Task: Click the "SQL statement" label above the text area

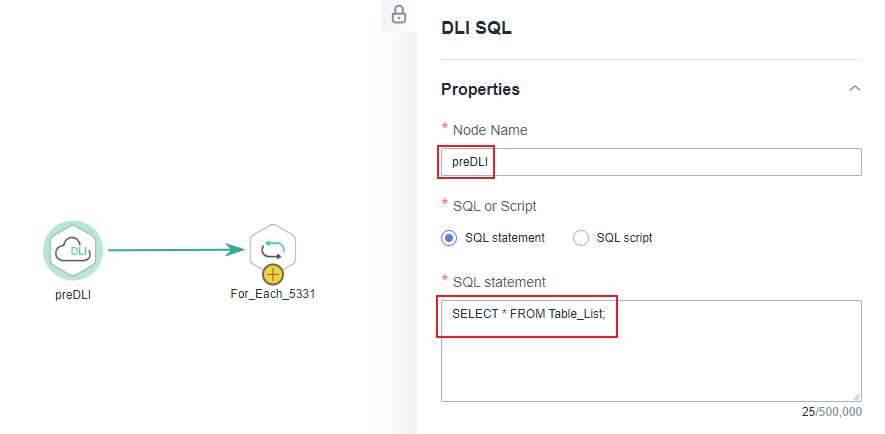Action: (x=499, y=282)
